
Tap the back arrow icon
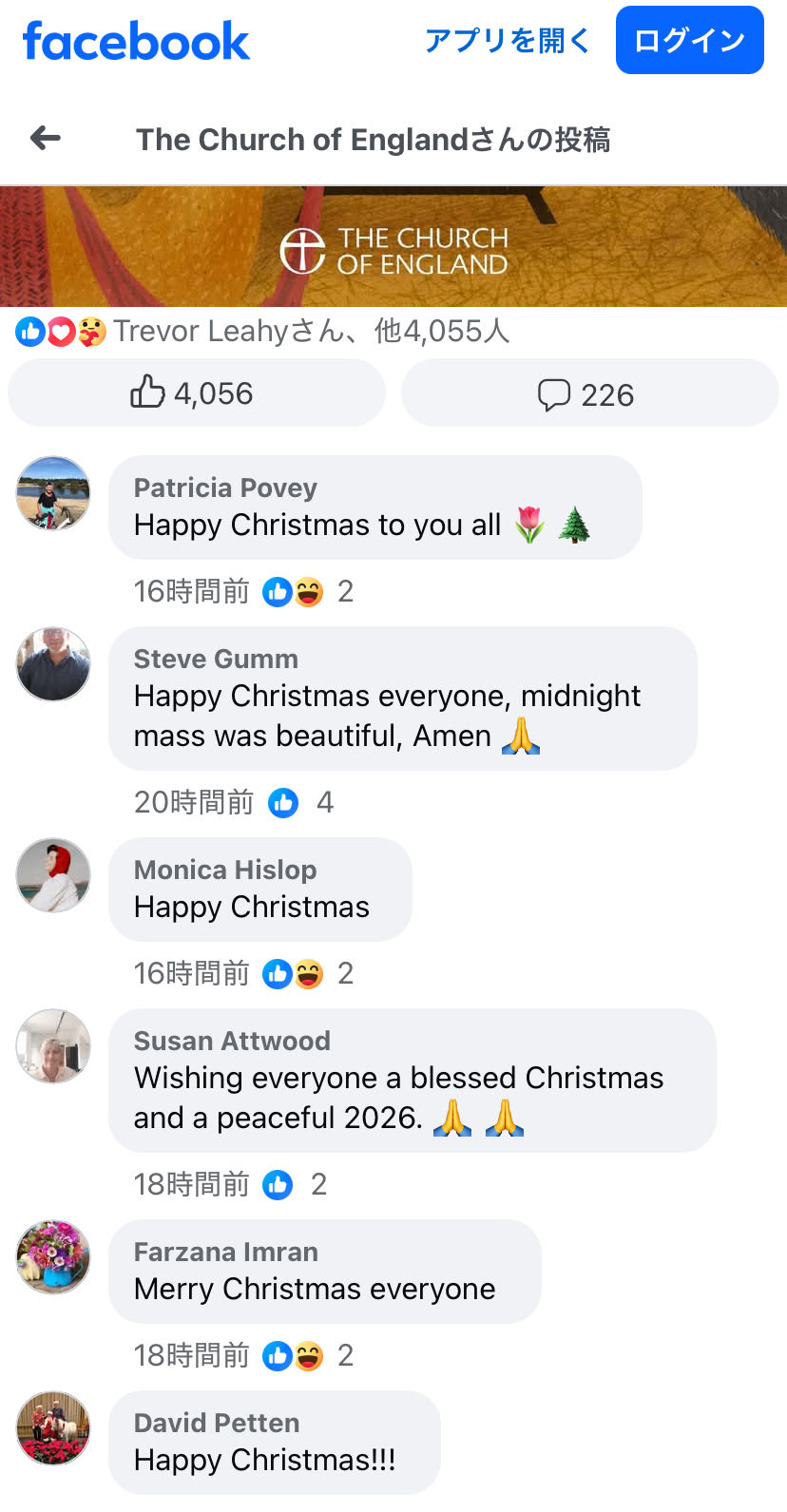coord(46,139)
